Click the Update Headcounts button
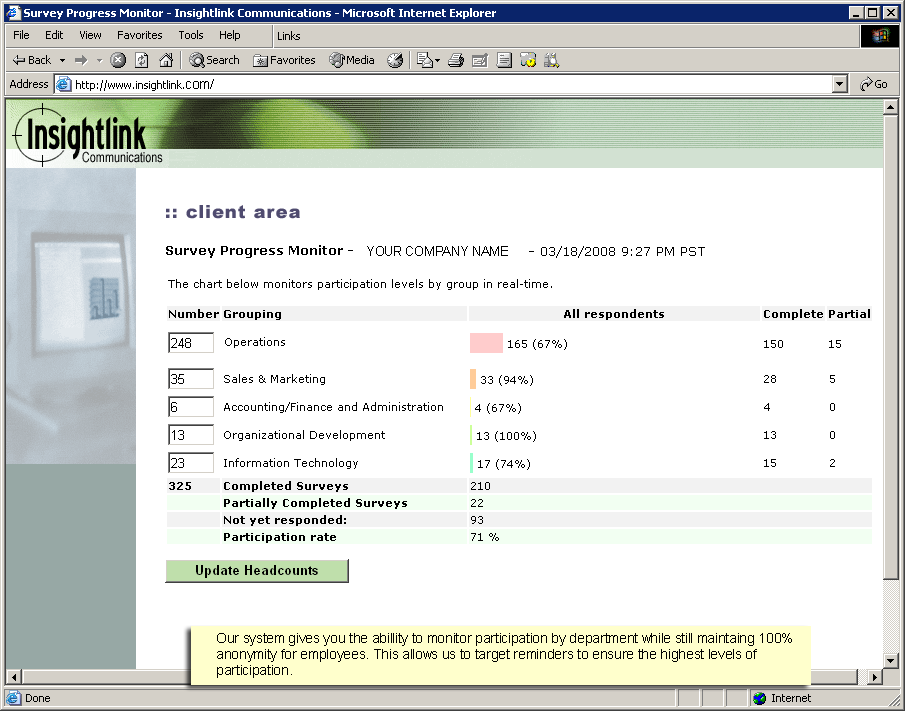Screen dimensions: 905x711 click(x=257, y=571)
